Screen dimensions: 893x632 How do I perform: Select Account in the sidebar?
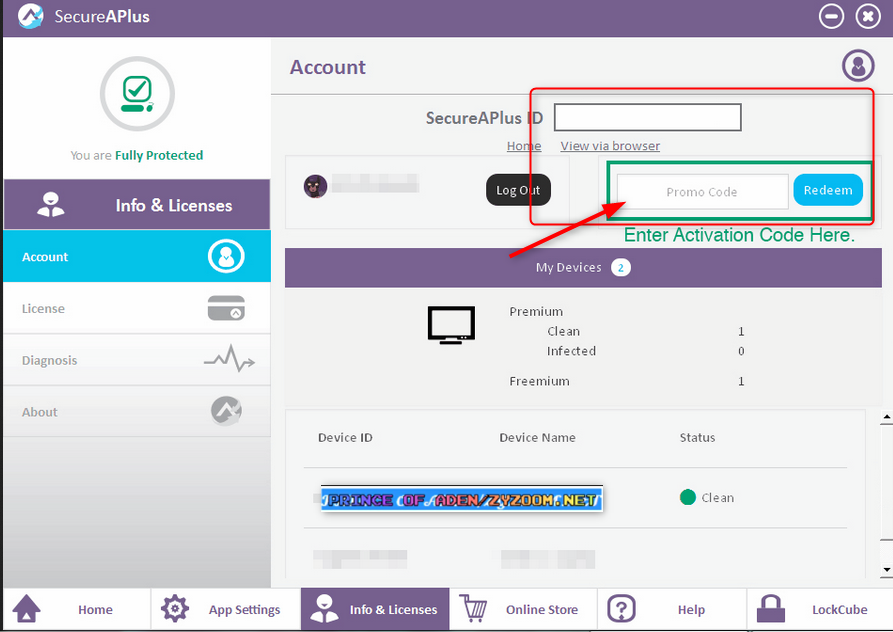tap(137, 256)
